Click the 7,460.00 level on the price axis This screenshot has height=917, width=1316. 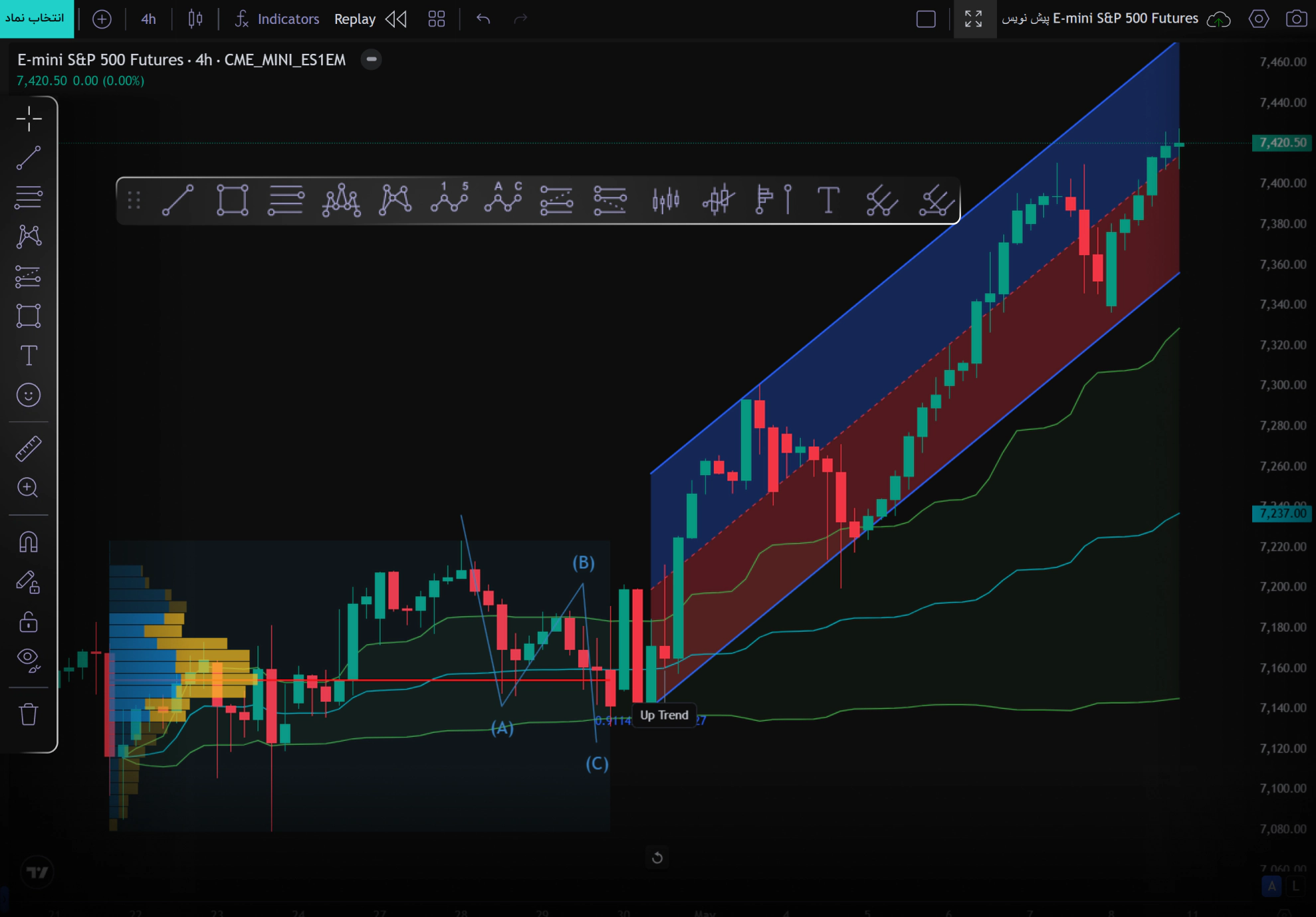tap(1283, 62)
